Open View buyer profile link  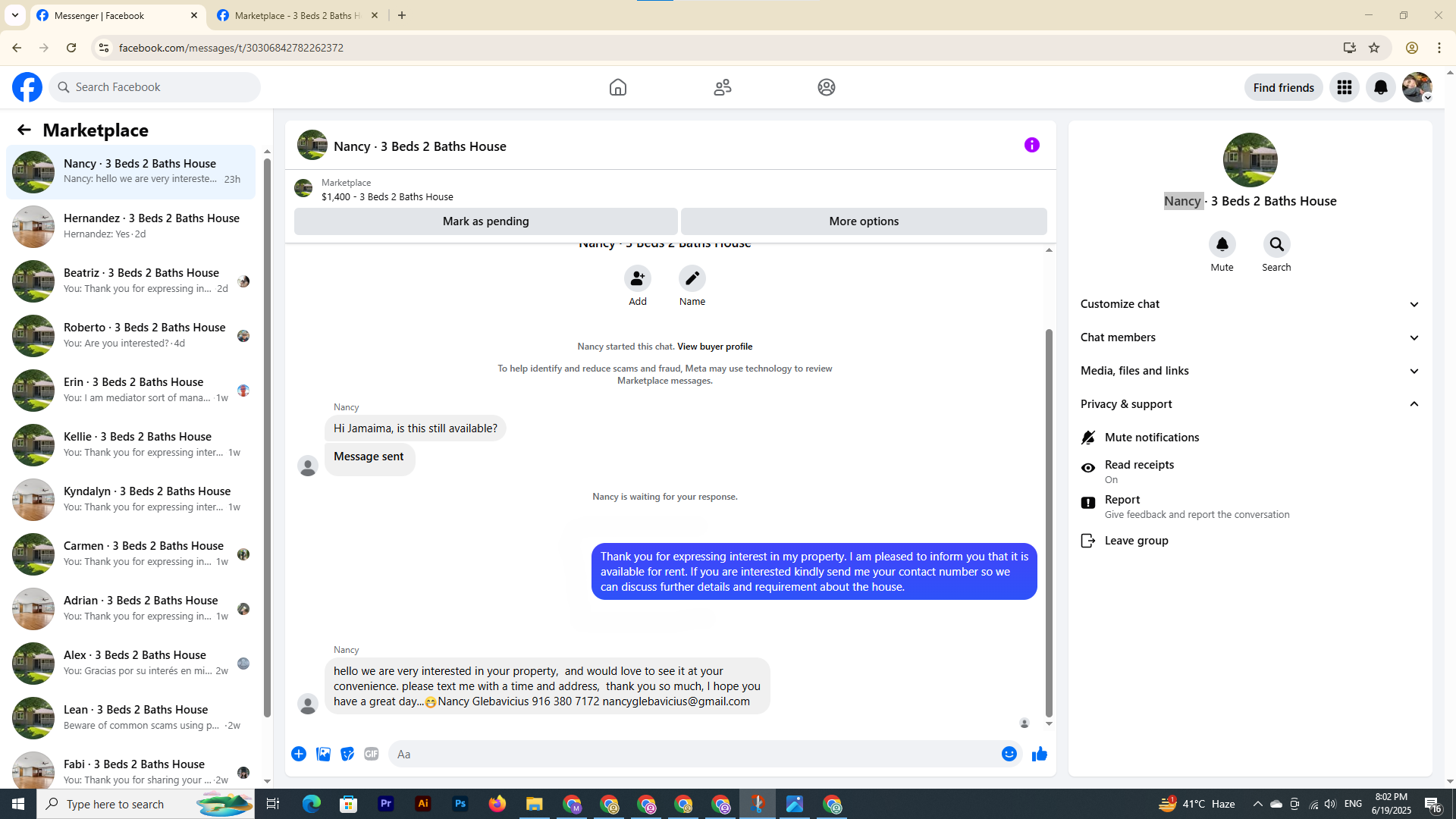pyautogui.click(x=714, y=347)
